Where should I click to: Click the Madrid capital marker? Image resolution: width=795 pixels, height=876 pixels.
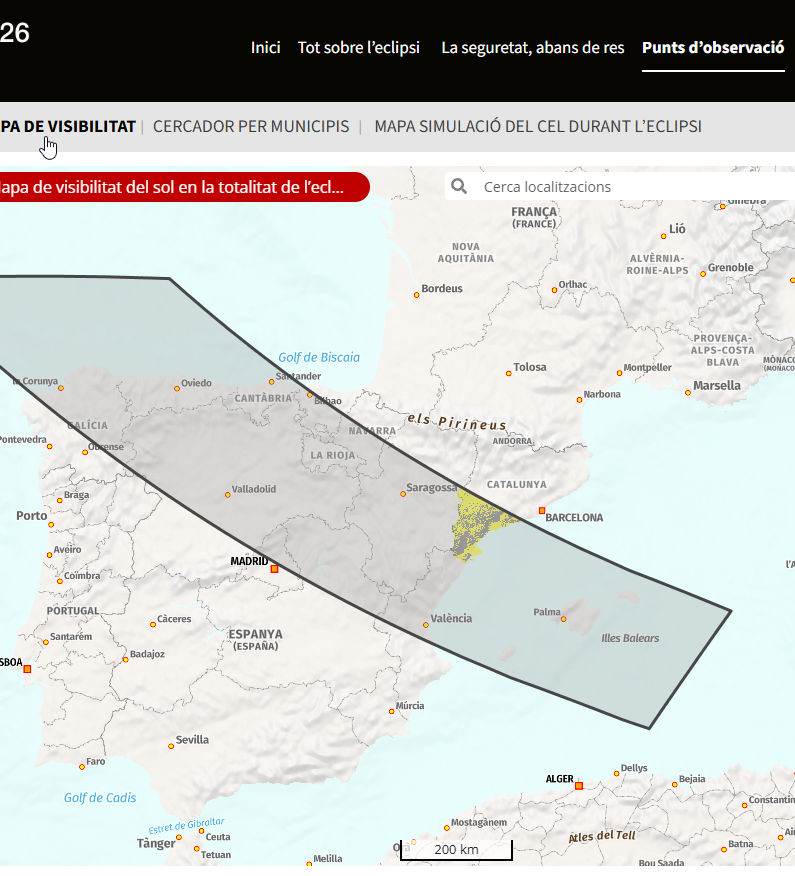(274, 569)
